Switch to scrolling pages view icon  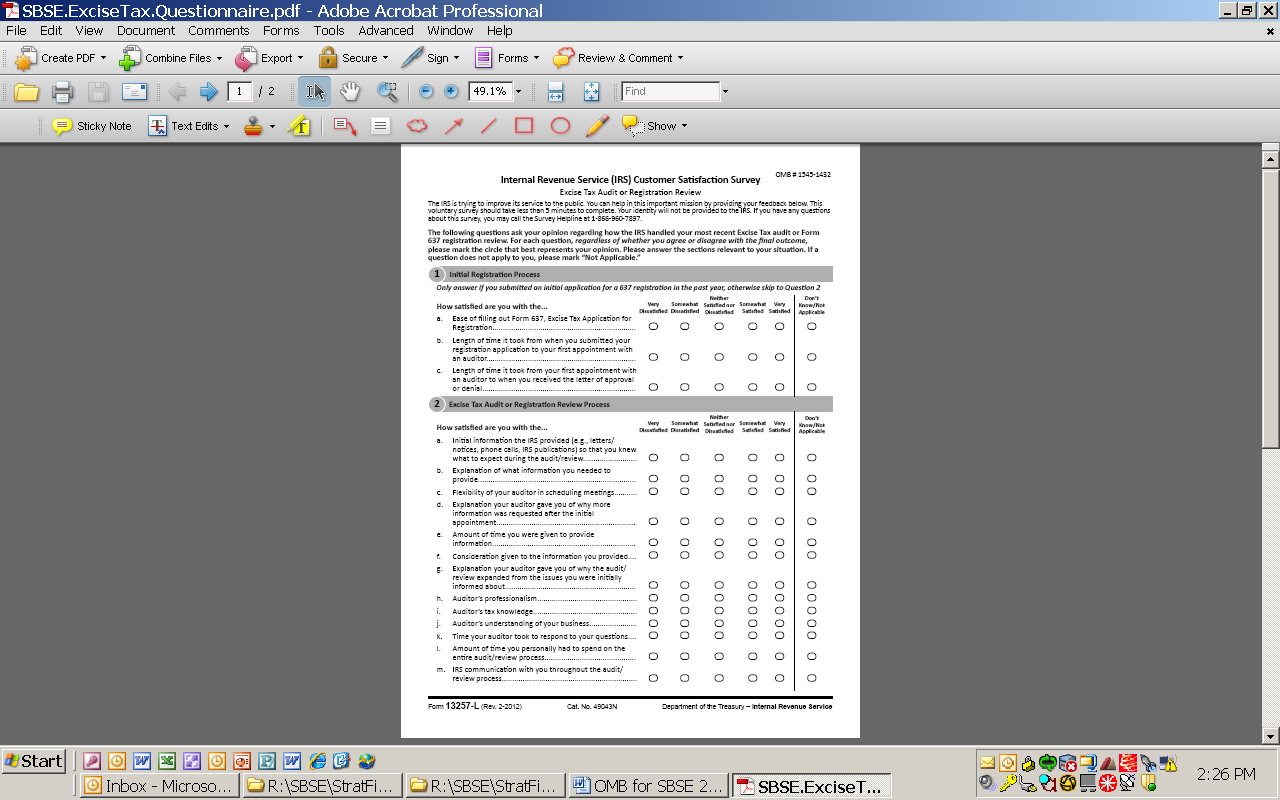pos(555,92)
